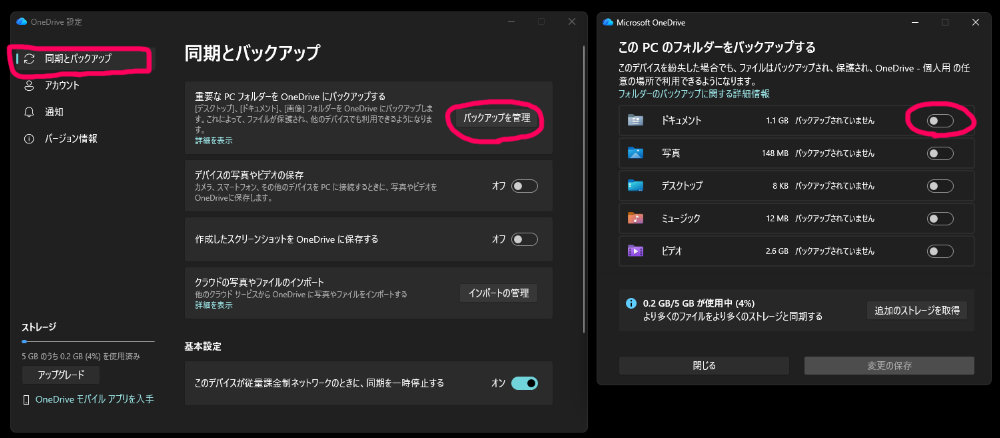Click the インポートの管理 button
The image size is (1000, 438).
click(x=499, y=293)
